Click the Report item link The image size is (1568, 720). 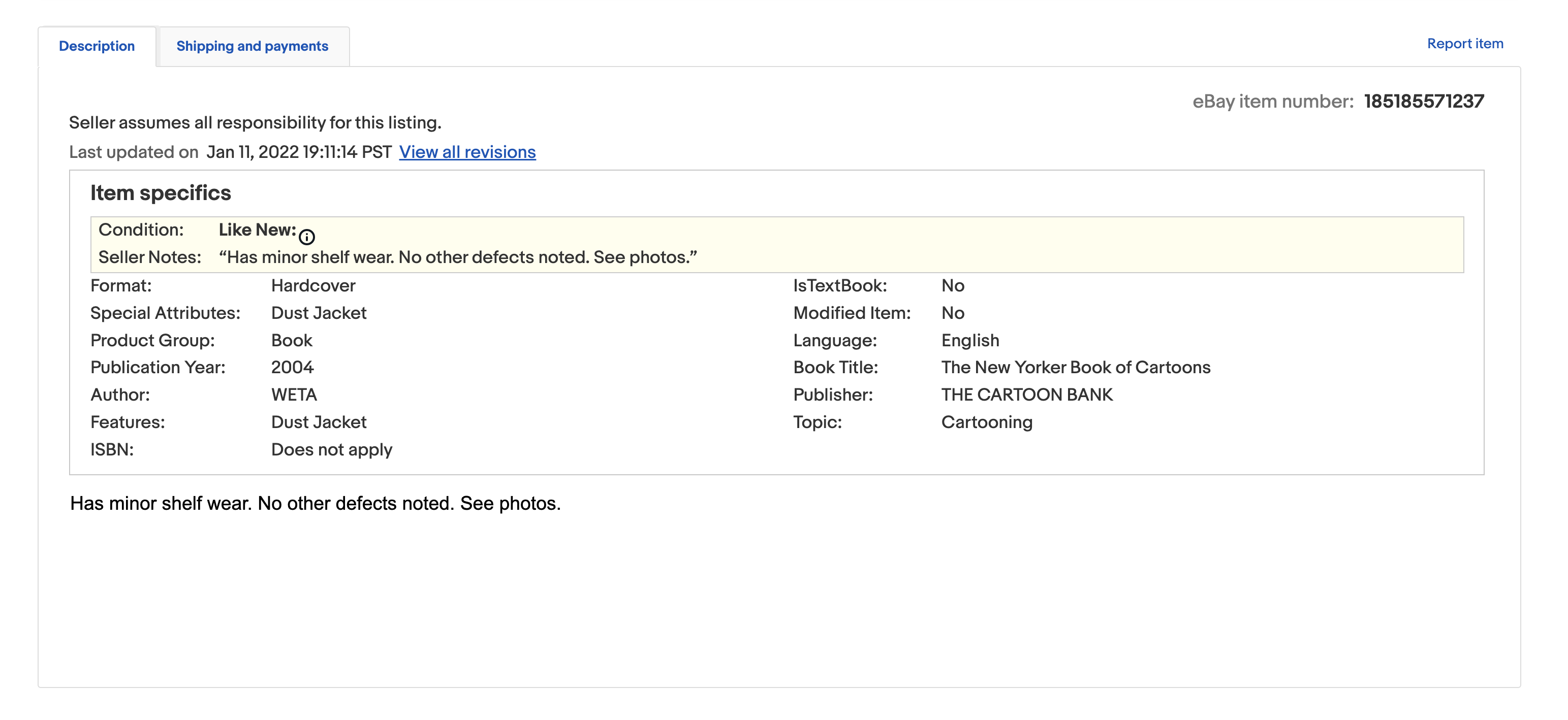(x=1464, y=44)
